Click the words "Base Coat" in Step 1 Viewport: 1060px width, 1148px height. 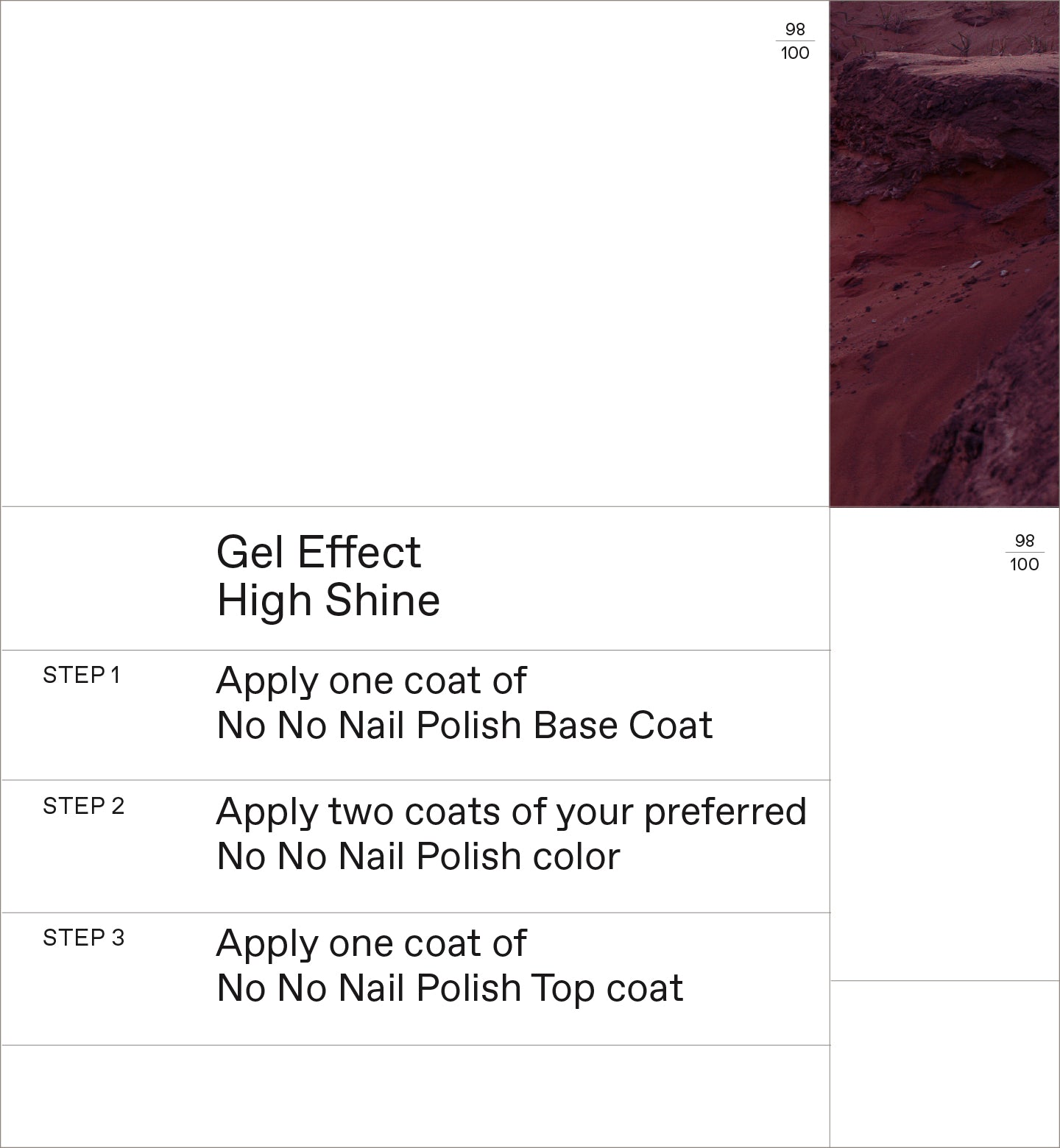click(x=623, y=726)
